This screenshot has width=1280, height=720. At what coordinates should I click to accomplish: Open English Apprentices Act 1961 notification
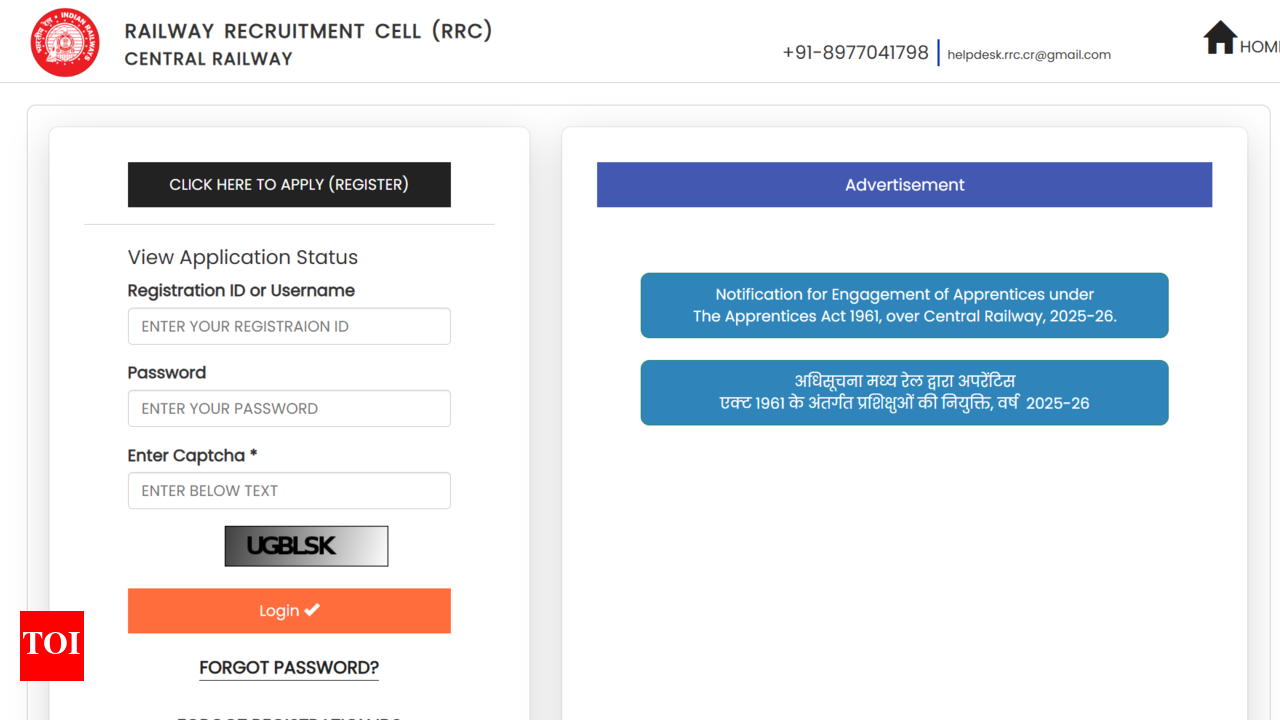(904, 305)
